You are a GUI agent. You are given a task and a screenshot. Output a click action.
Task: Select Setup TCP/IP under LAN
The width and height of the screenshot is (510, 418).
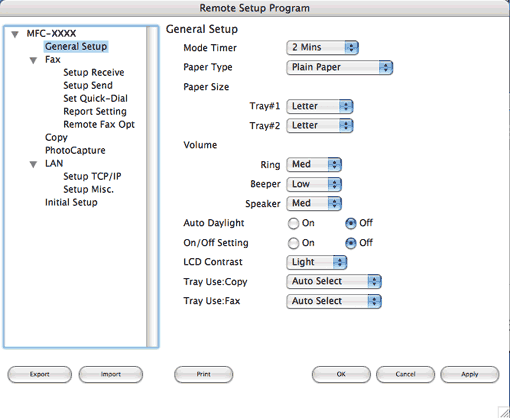tap(92, 176)
